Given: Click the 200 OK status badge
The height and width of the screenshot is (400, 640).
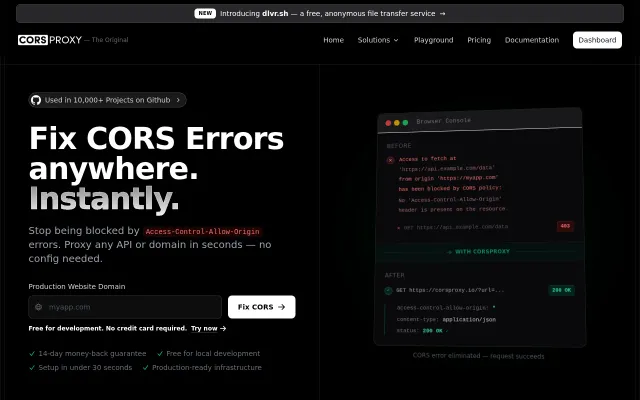Looking at the screenshot, I should click(x=561, y=290).
